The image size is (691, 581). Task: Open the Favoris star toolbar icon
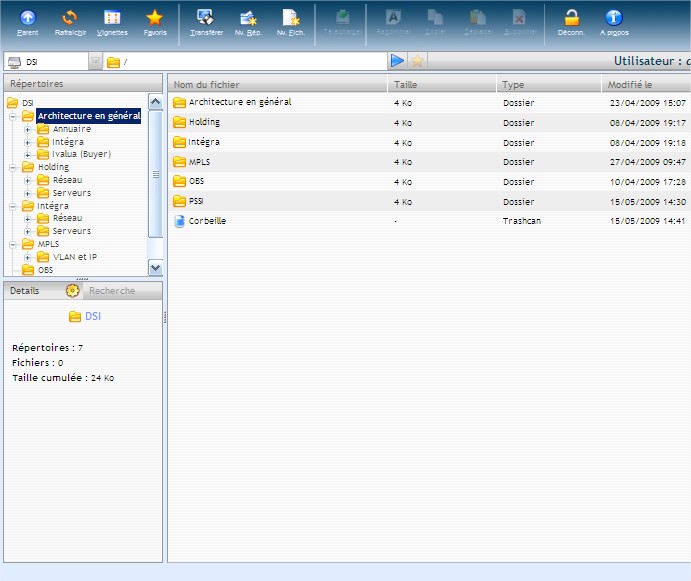click(154, 18)
